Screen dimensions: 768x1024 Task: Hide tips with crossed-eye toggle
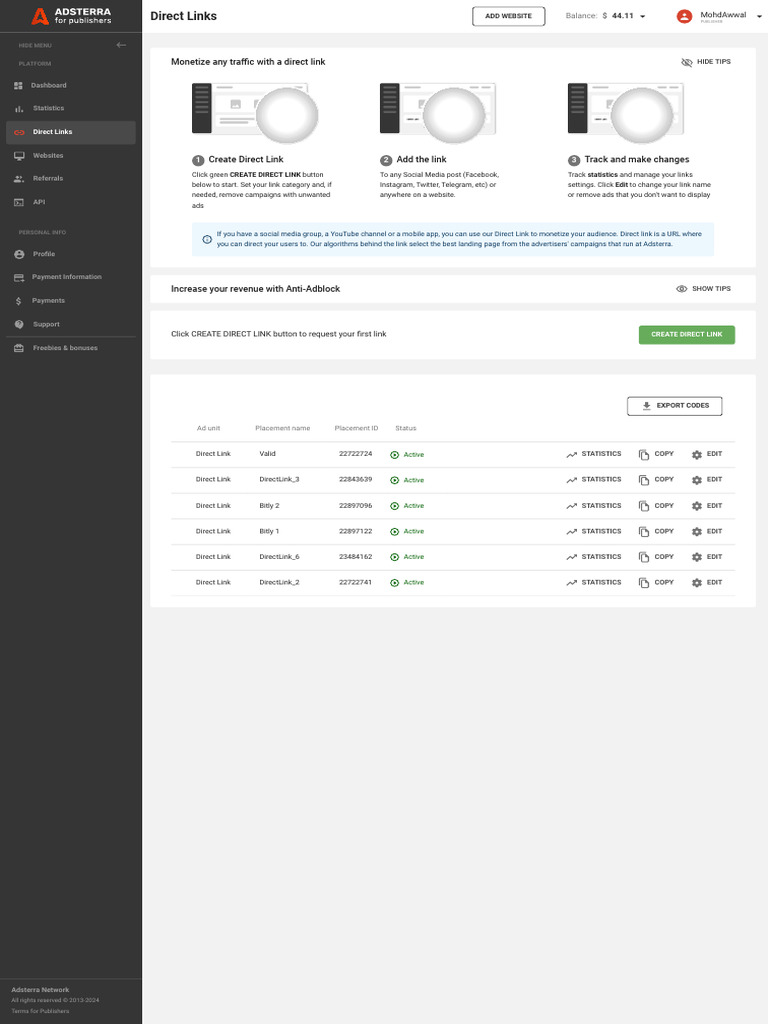coord(706,62)
